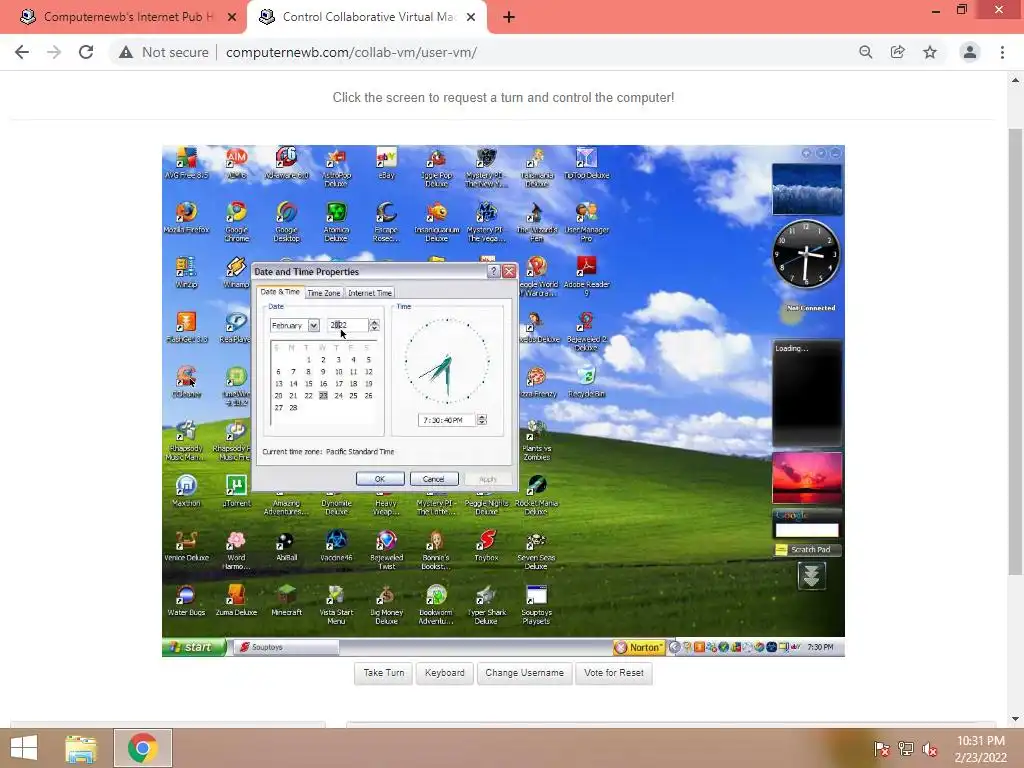Click the sunset photo sidebar gadget
The width and height of the screenshot is (1024, 768).
tap(807, 477)
